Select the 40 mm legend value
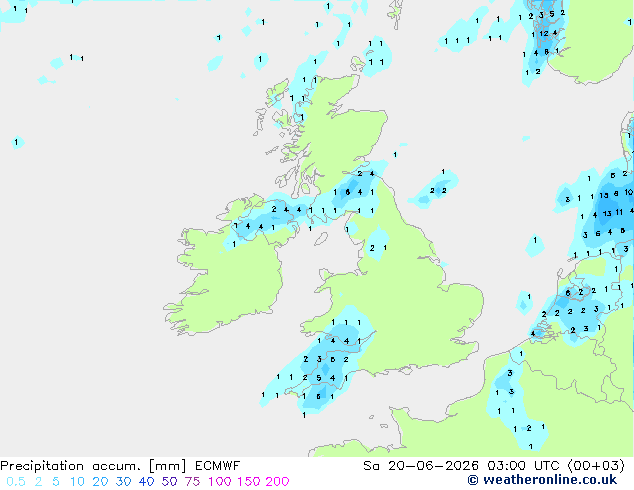This screenshot has height=490, width=634. [x=146, y=482]
